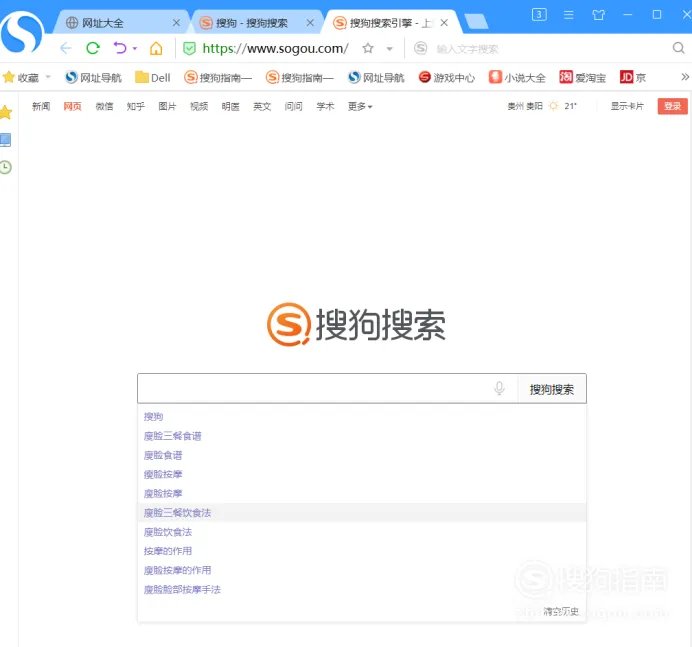This screenshot has height=647, width=692.
Task: Open the undo history dropdown arrow
Action: point(135,49)
